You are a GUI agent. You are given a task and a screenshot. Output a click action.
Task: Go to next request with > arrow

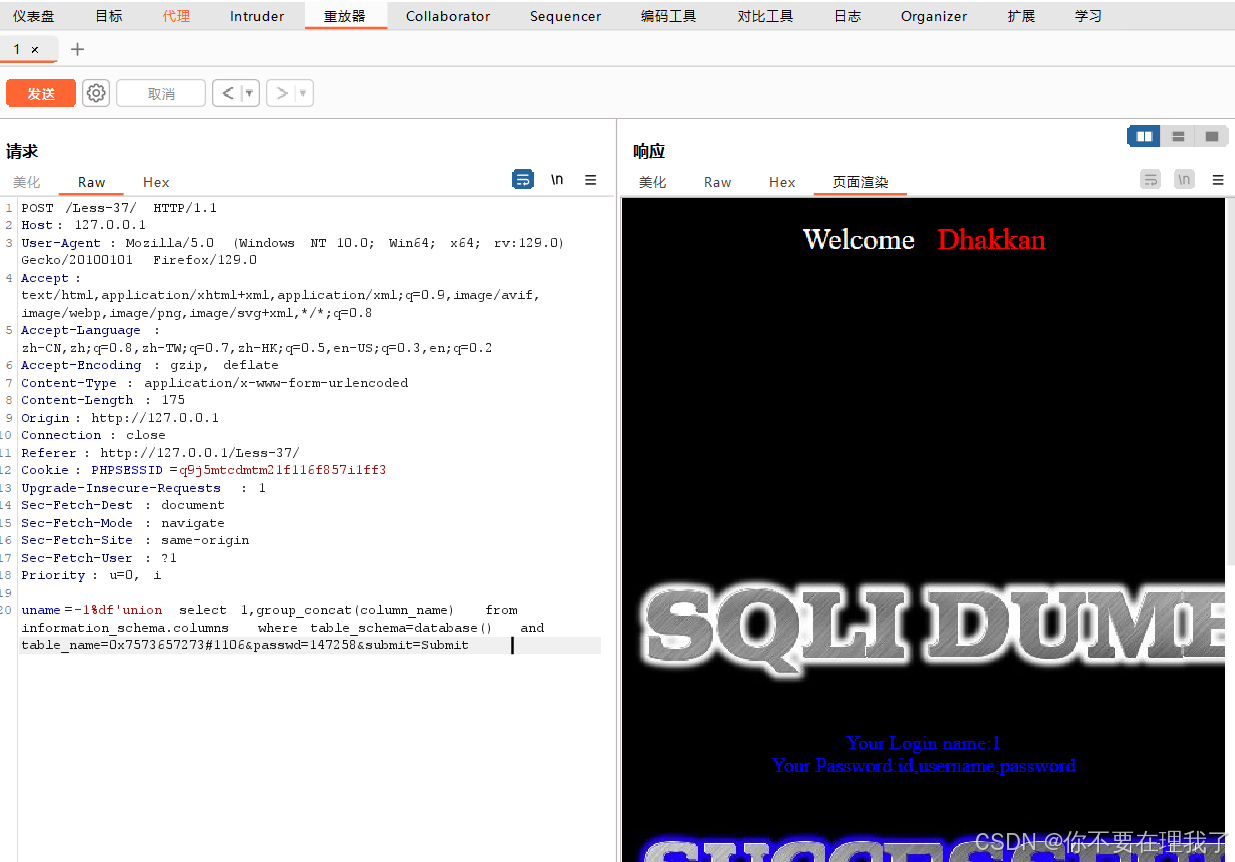[x=282, y=93]
